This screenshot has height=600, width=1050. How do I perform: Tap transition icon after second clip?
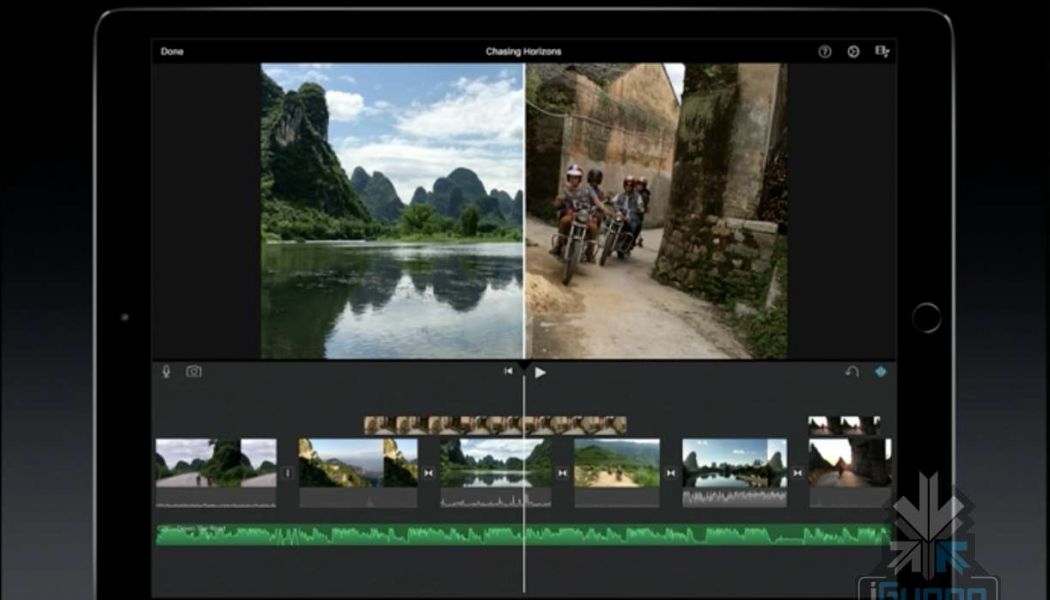(x=429, y=473)
